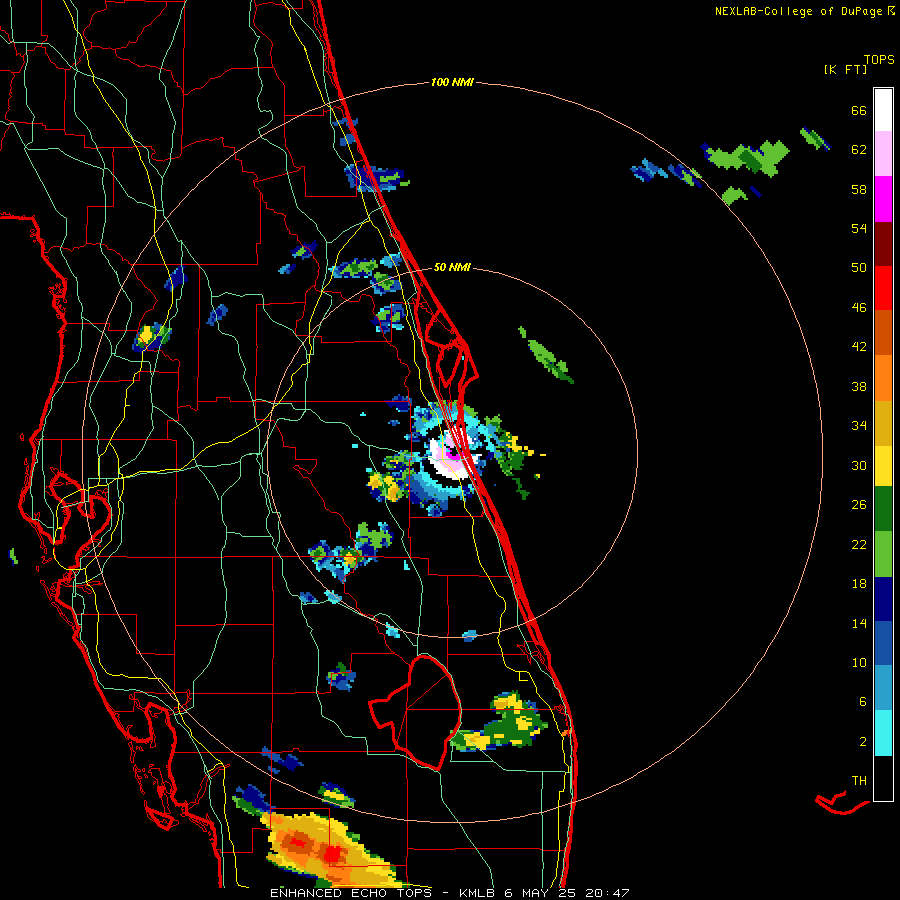Click the legend value 18
Image resolution: width=900 pixels, height=900 pixels.
tap(859, 584)
